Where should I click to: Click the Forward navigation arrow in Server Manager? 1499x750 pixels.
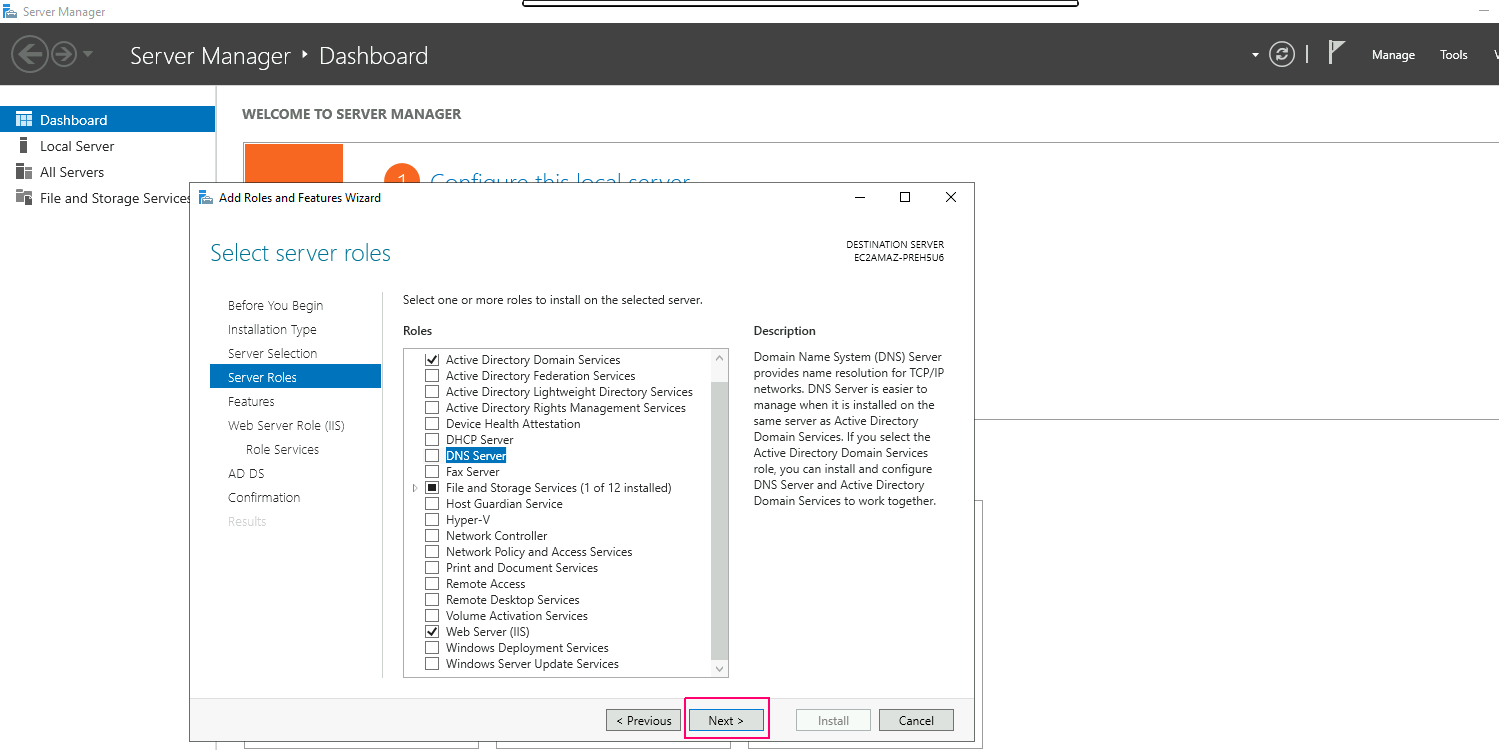pyautogui.click(x=64, y=54)
